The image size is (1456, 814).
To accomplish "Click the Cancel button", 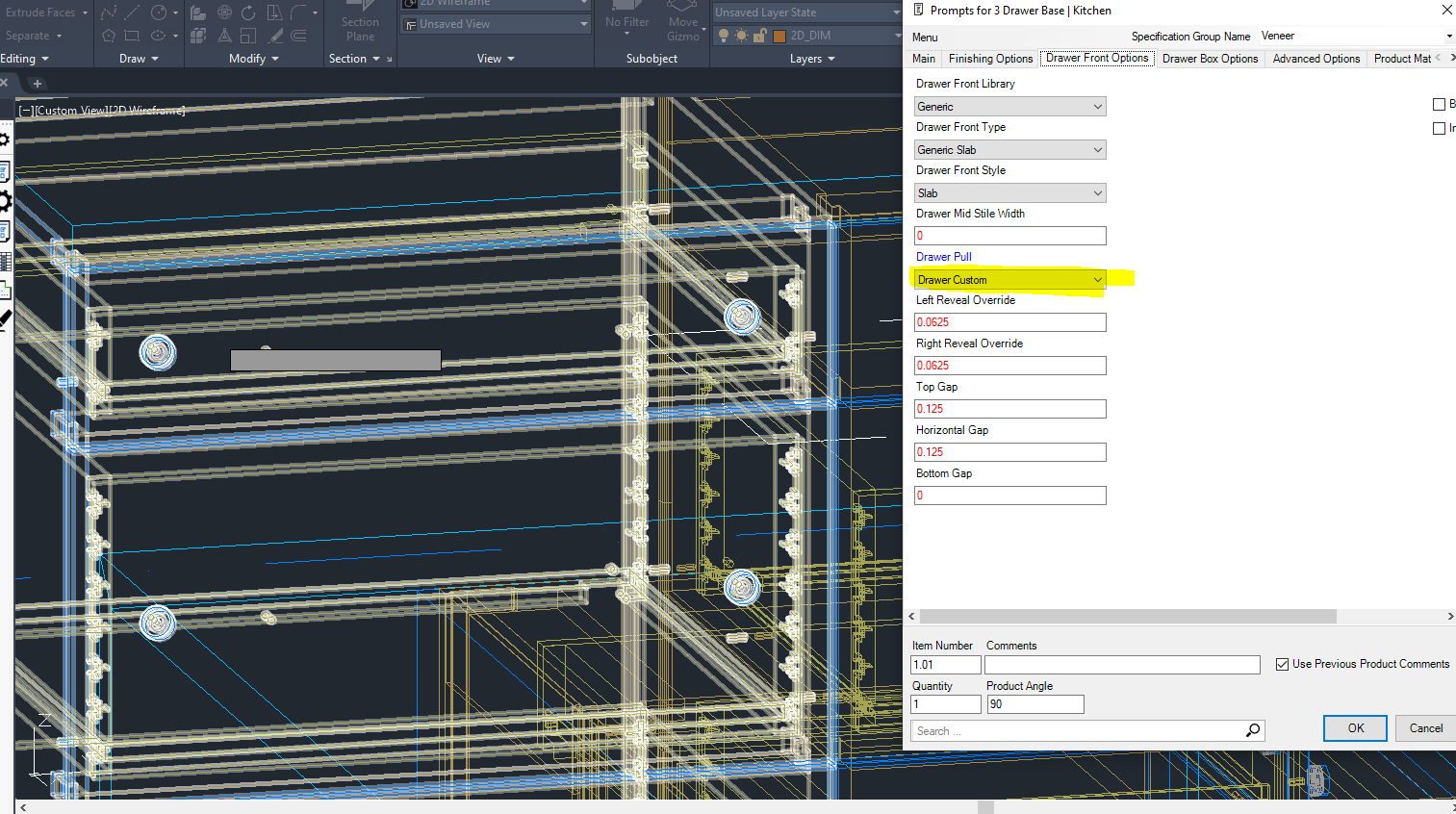I will pos(1425,728).
